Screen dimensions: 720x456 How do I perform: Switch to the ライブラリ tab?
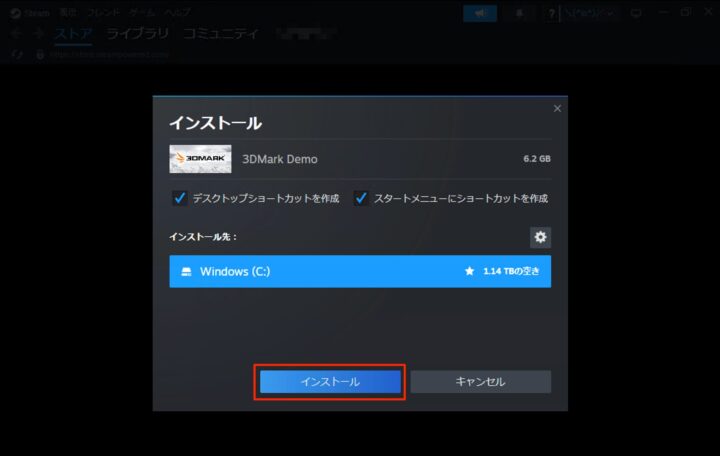point(138,33)
